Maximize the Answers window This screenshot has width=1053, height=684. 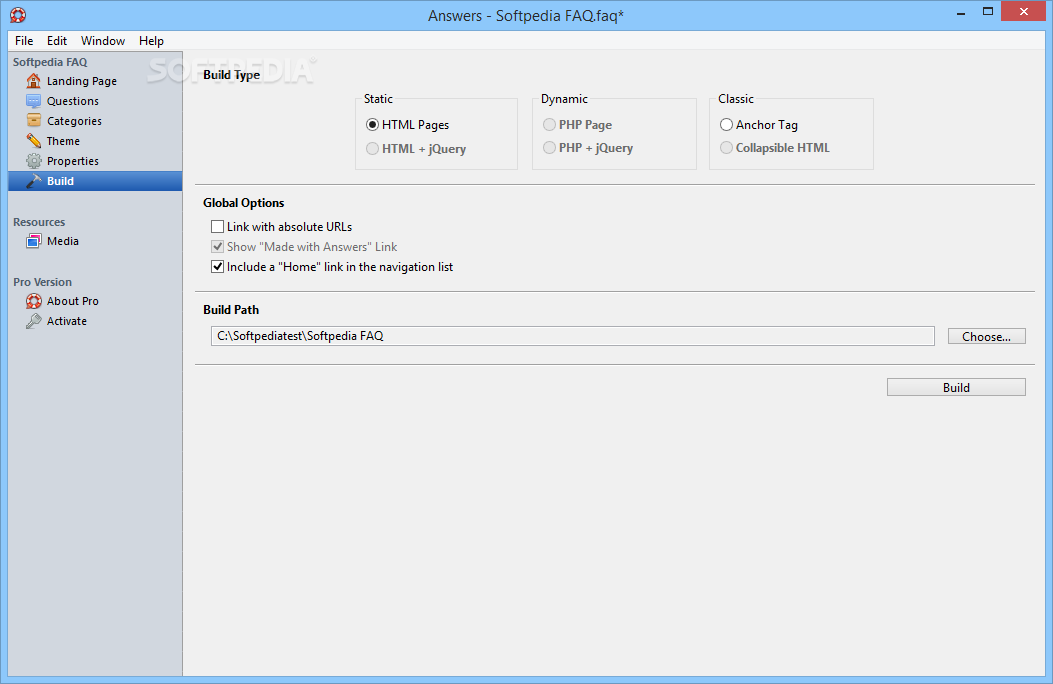pos(988,11)
